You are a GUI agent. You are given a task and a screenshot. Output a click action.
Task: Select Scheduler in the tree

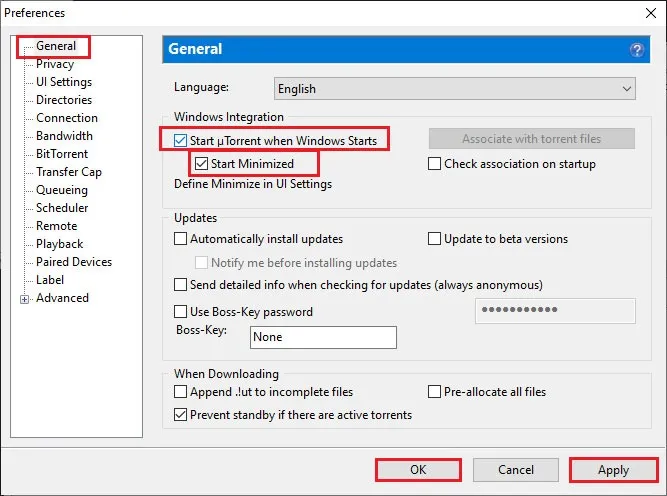click(62, 208)
